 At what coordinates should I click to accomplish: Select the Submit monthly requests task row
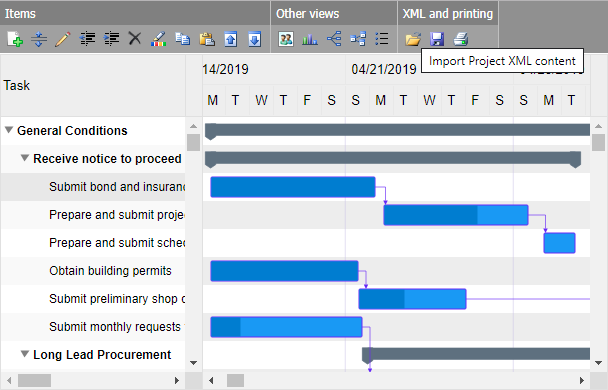pos(93,327)
